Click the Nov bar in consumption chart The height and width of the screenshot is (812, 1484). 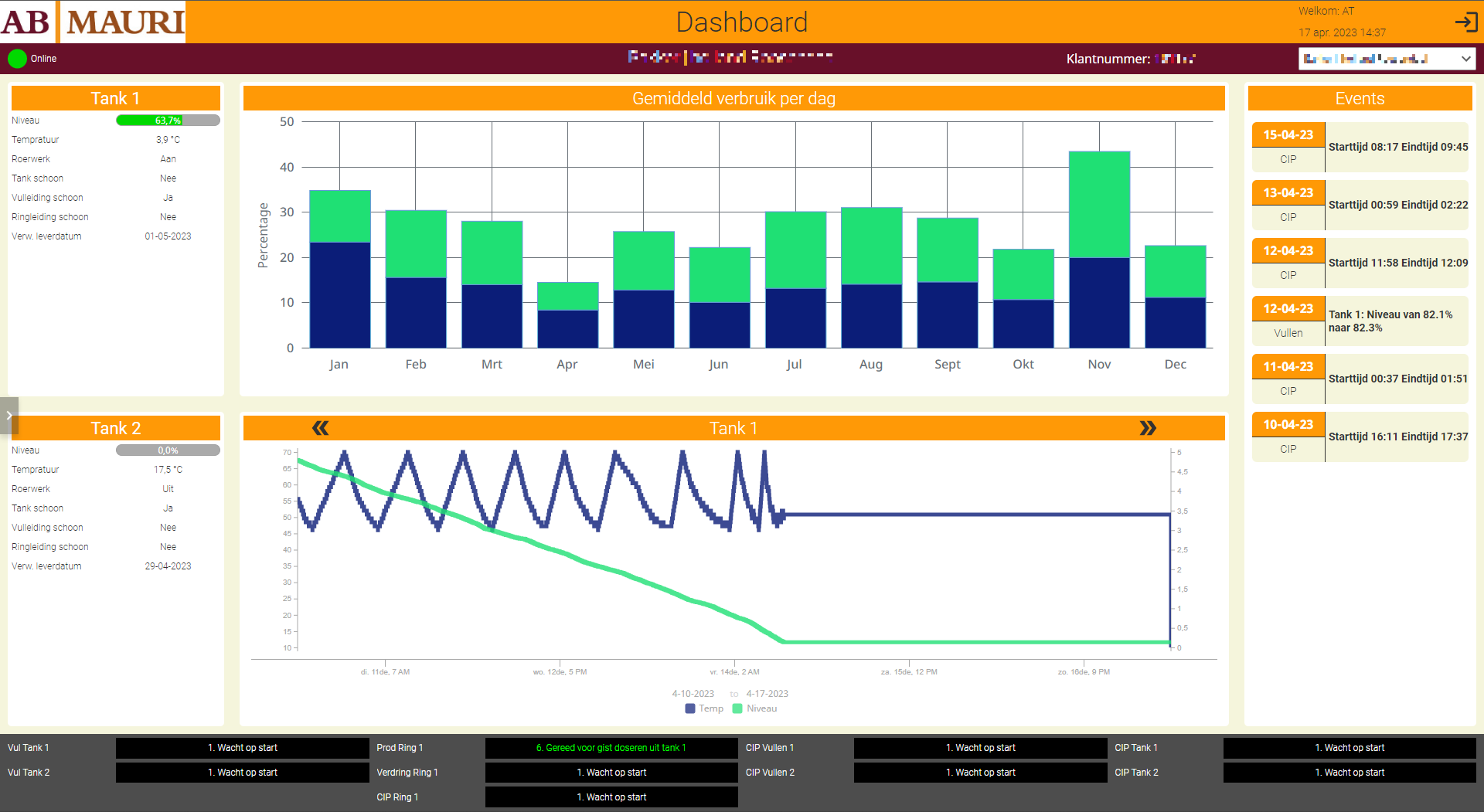tap(1099, 249)
